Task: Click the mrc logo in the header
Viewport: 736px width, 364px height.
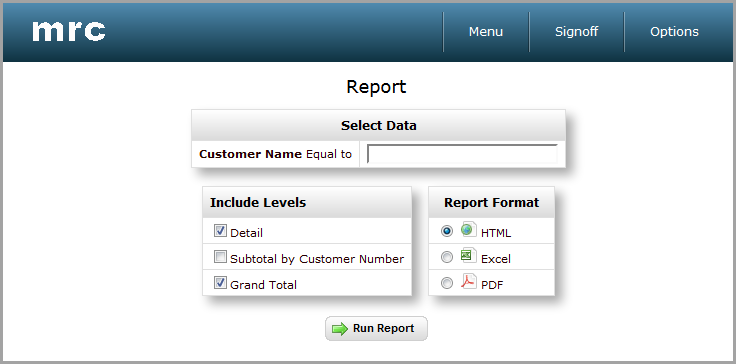Action: click(x=69, y=31)
